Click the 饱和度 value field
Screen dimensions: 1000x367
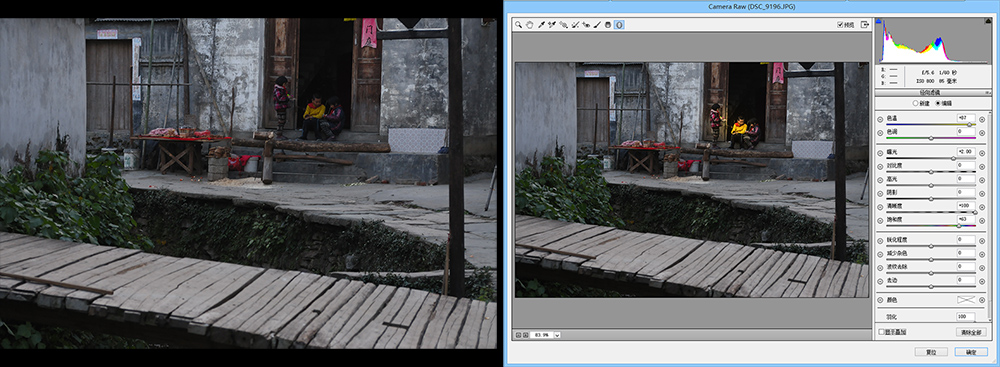pos(966,220)
